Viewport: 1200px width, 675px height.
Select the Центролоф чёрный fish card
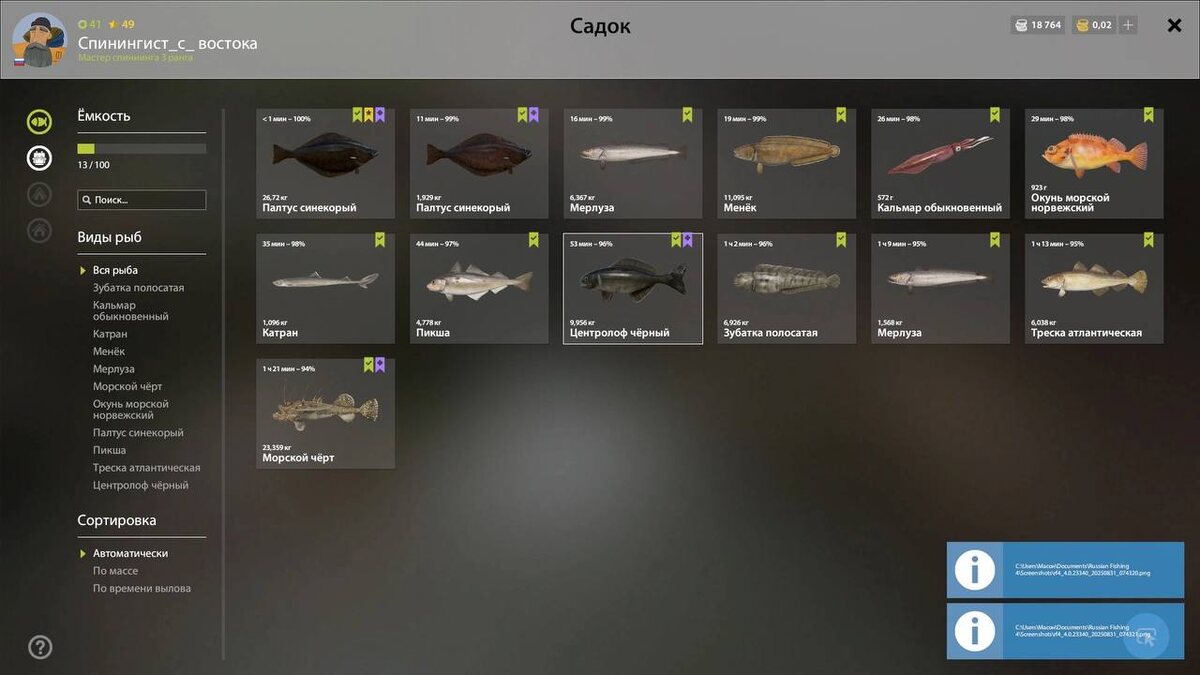[x=633, y=289]
